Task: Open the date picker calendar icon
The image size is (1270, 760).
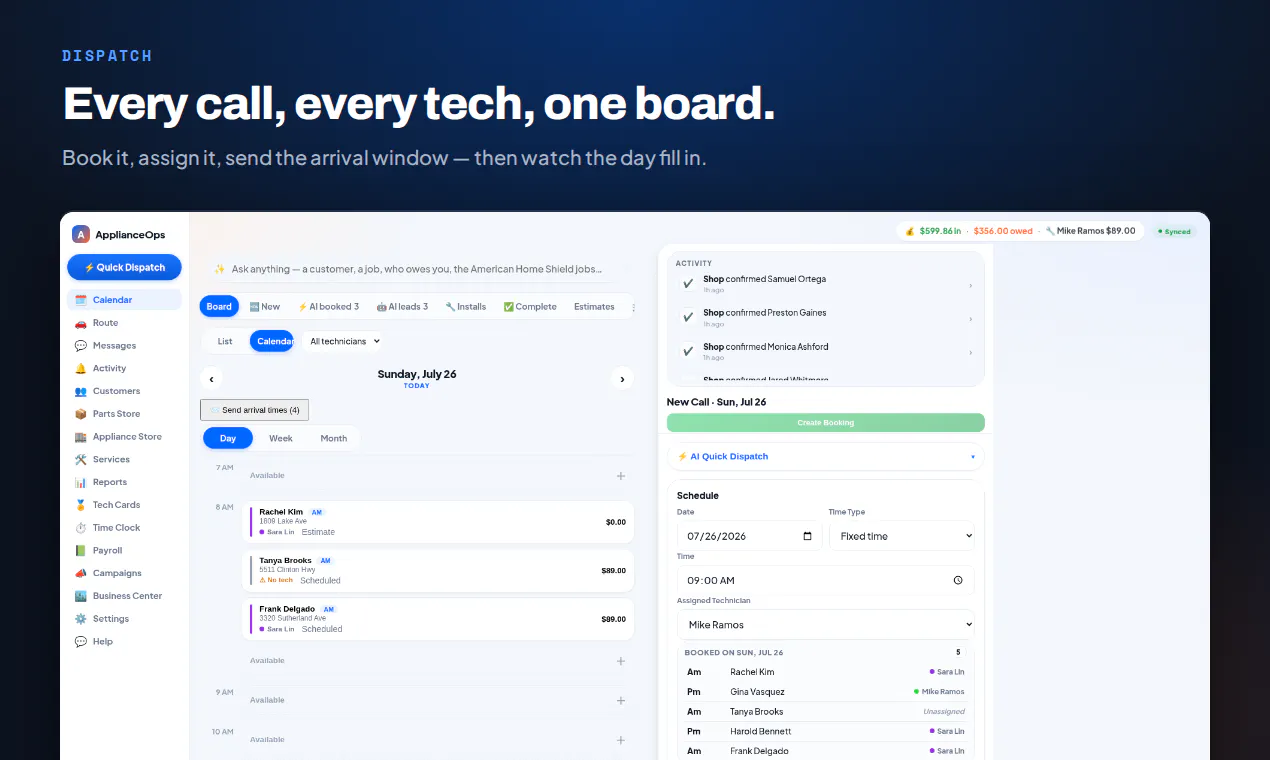Action: (808, 536)
